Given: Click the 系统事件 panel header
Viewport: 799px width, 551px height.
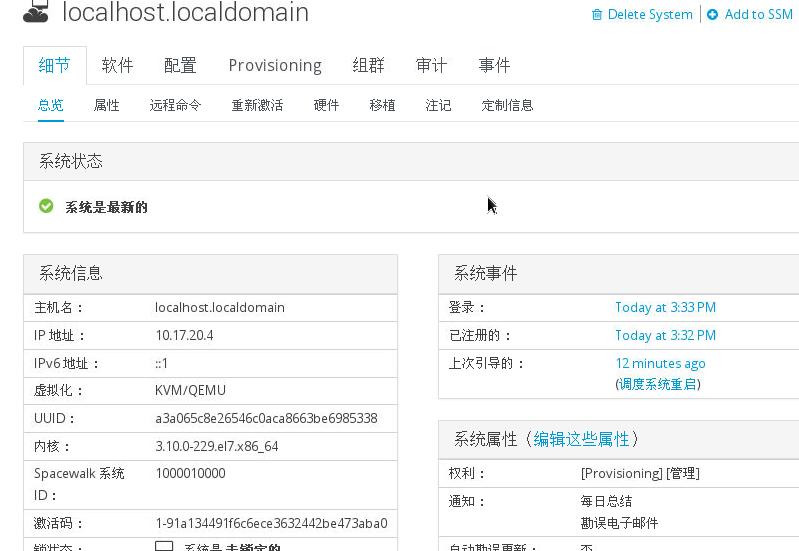Looking at the screenshot, I should [619, 274].
